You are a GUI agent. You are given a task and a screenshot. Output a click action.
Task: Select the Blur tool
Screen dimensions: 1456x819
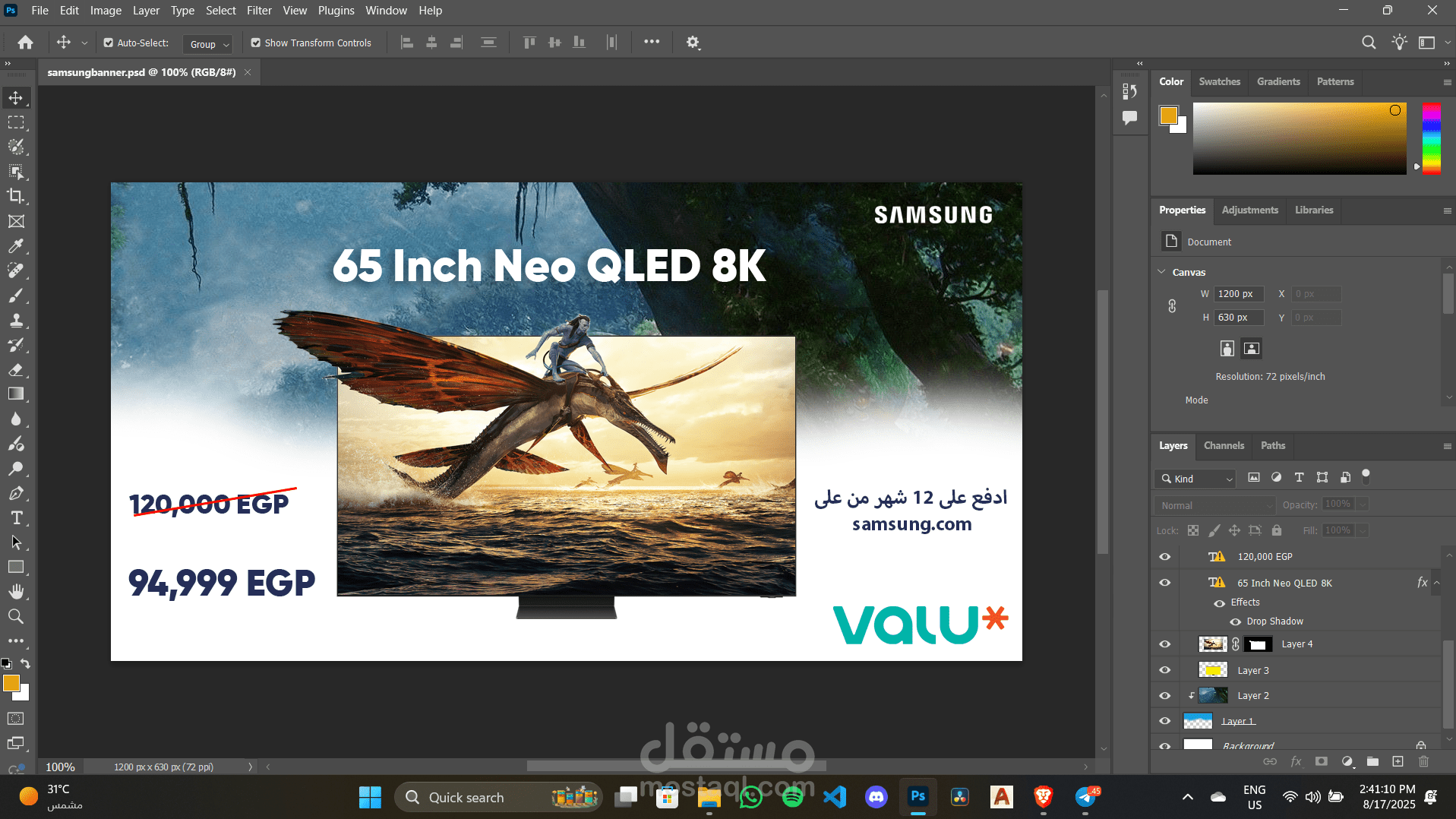tap(16, 419)
